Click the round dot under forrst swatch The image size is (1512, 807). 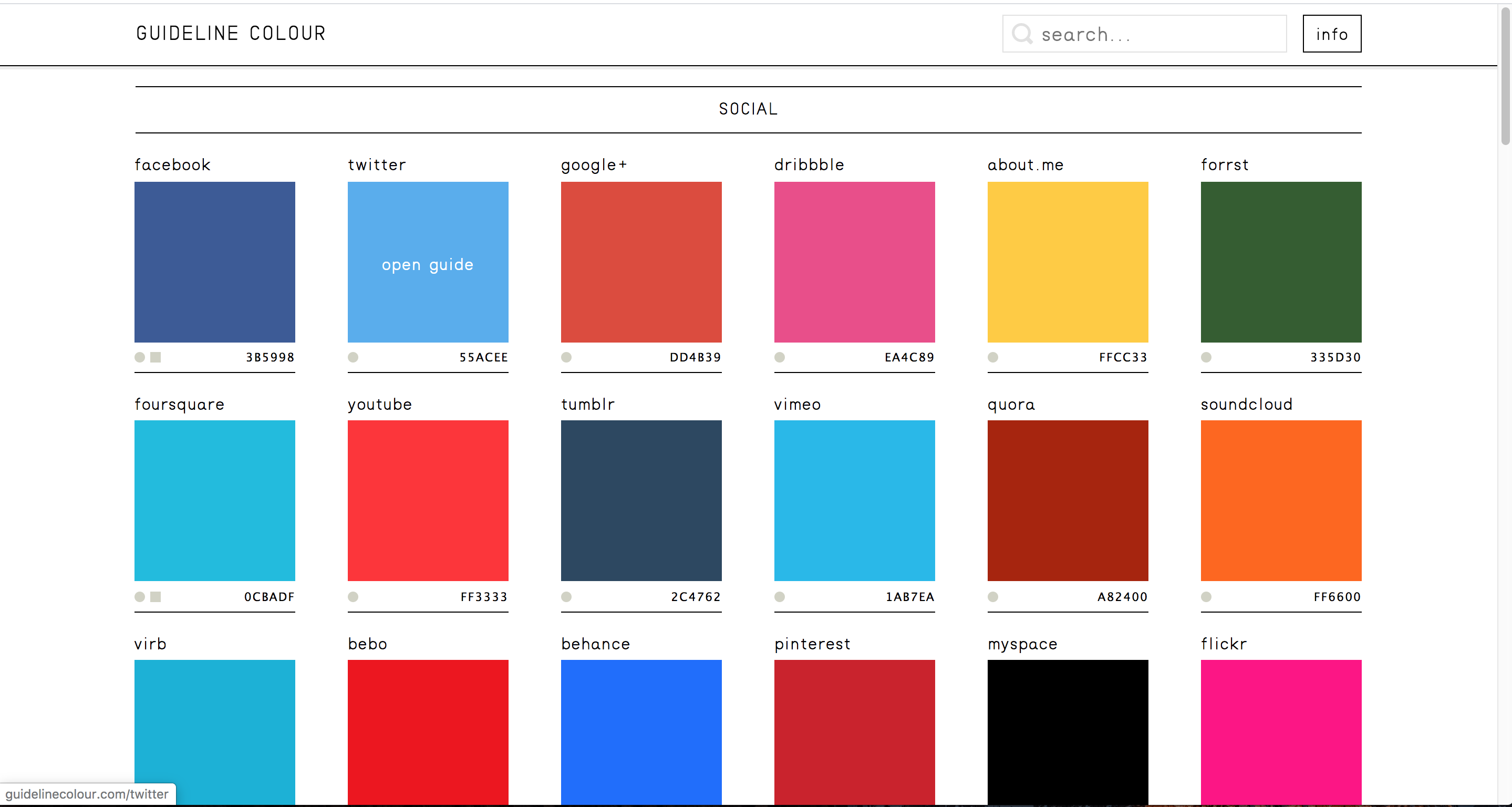pos(1206,357)
